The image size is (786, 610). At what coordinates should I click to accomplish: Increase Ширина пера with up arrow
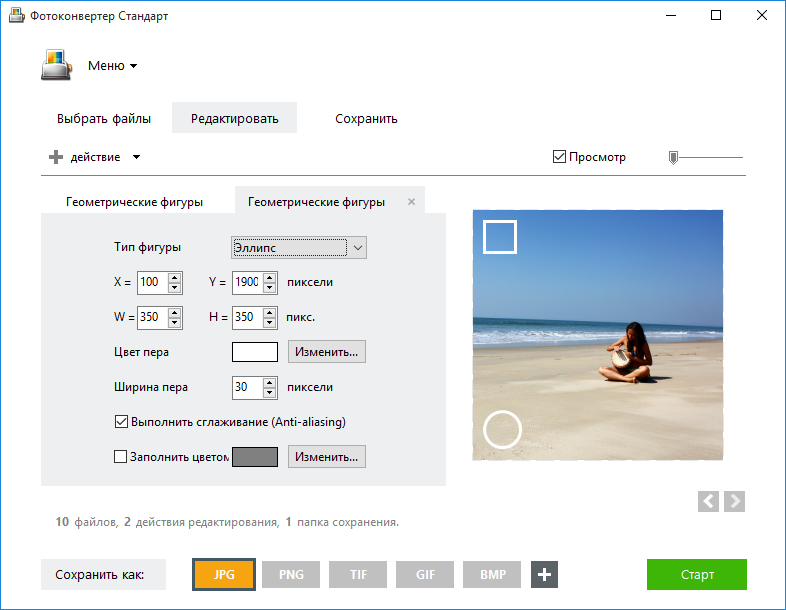270,382
